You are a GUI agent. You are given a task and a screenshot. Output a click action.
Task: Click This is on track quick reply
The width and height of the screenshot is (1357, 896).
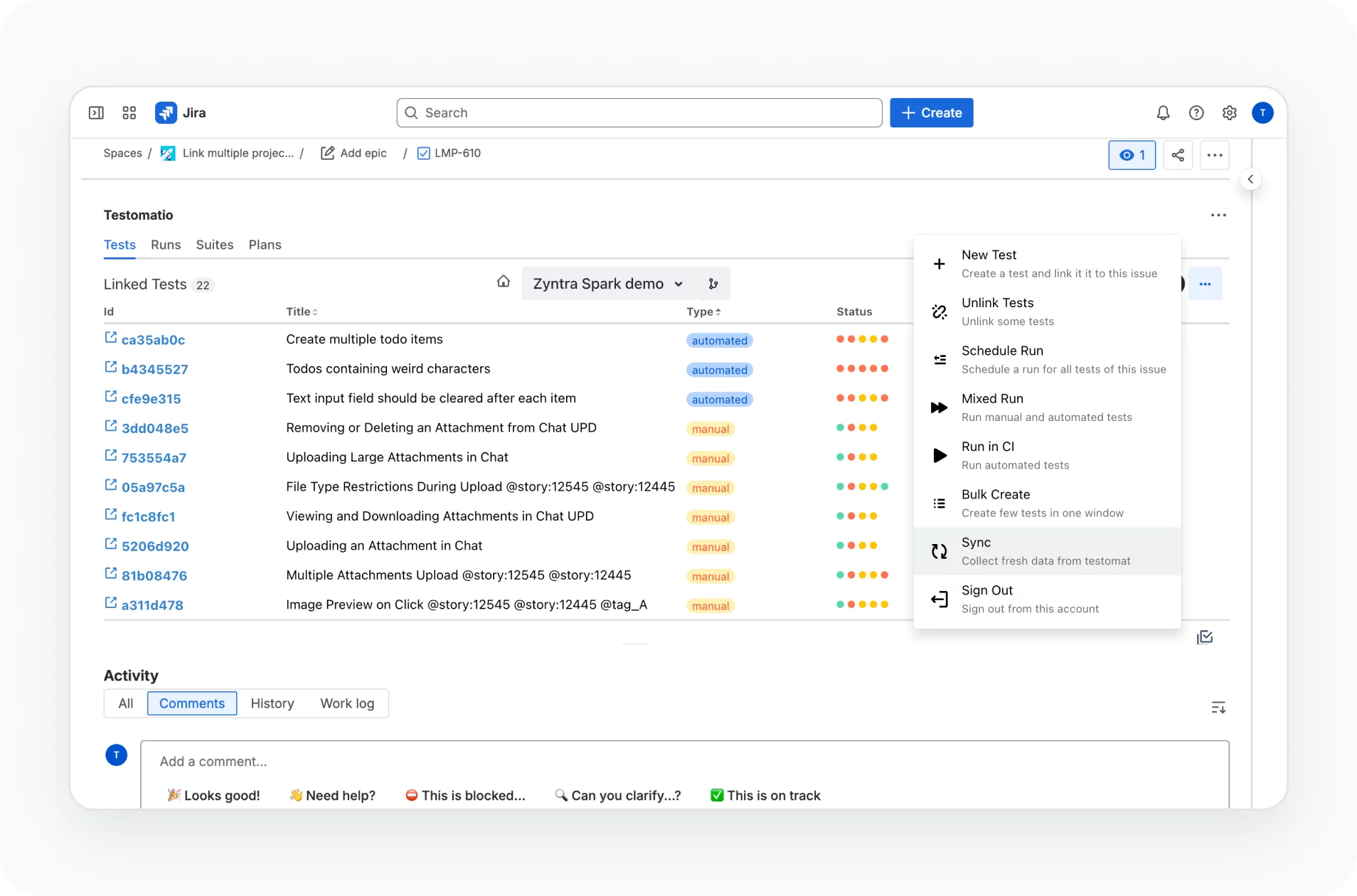[x=765, y=795]
